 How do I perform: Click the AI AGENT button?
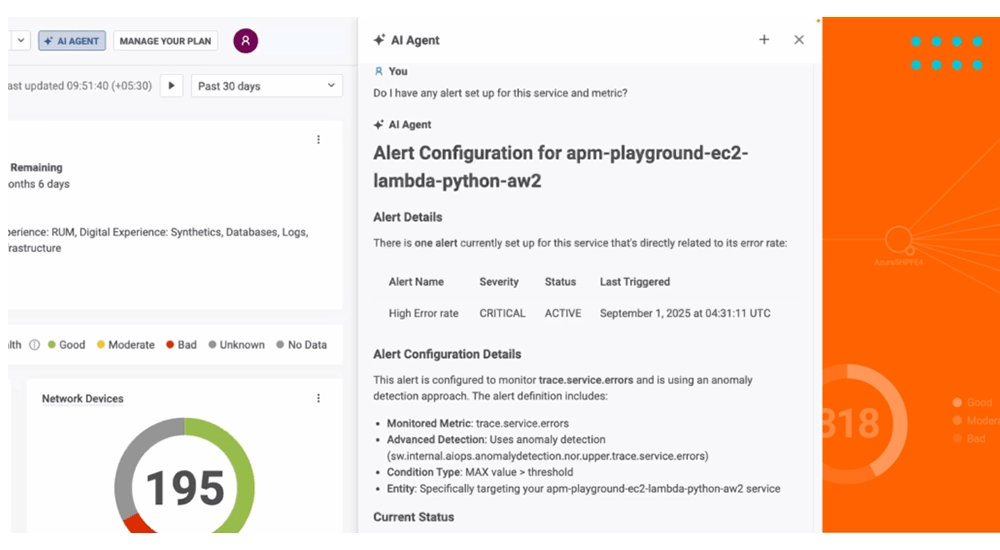72,41
